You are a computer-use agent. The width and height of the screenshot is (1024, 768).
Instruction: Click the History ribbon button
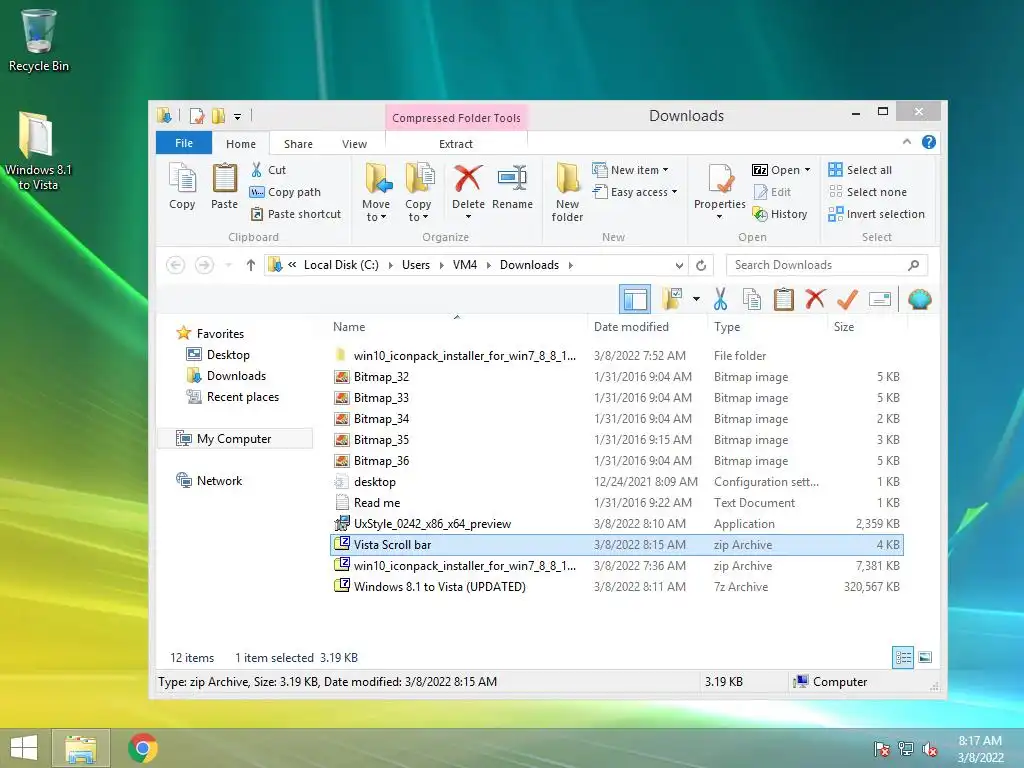(x=780, y=214)
